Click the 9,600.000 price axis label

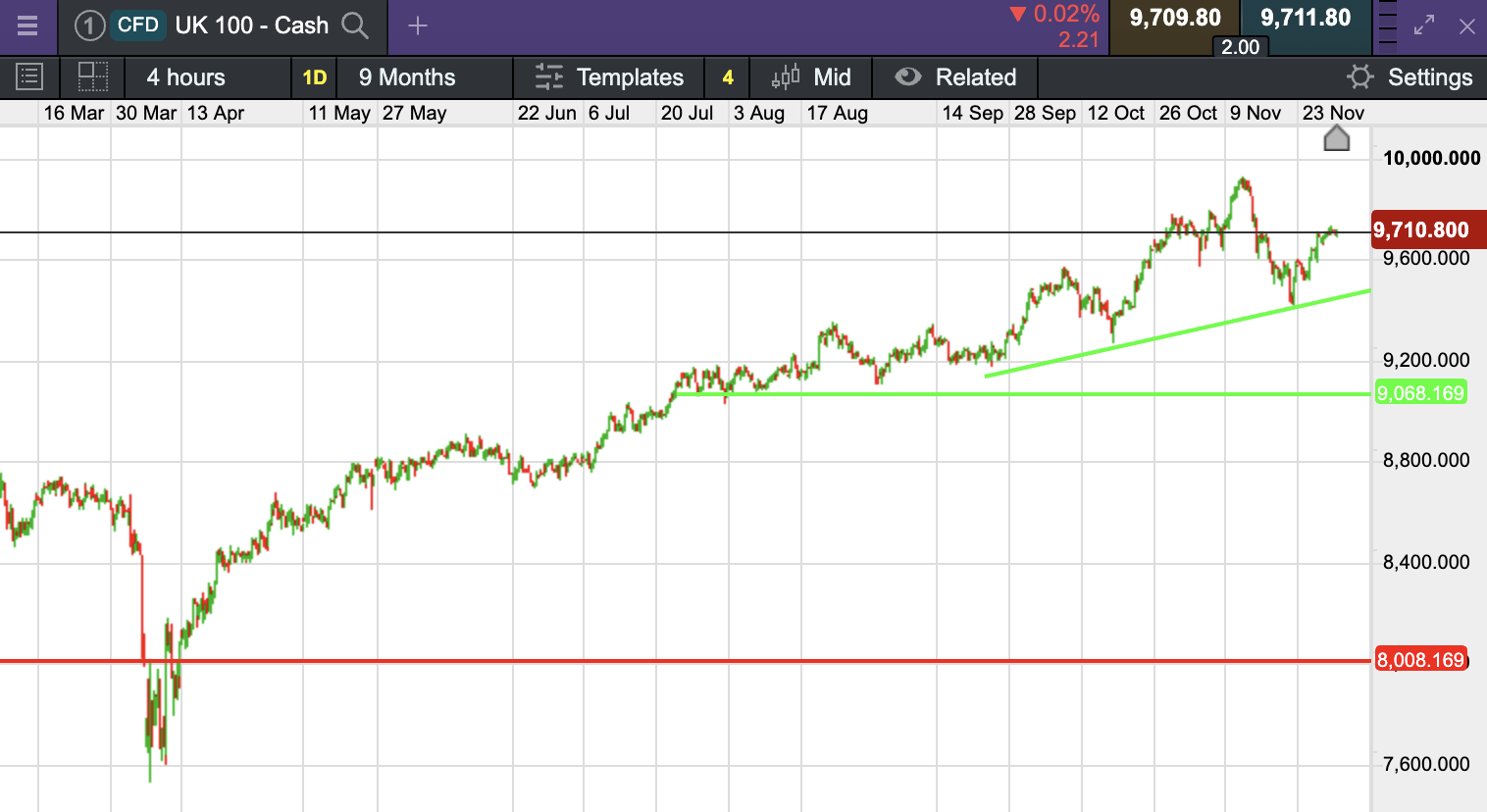[1426, 258]
